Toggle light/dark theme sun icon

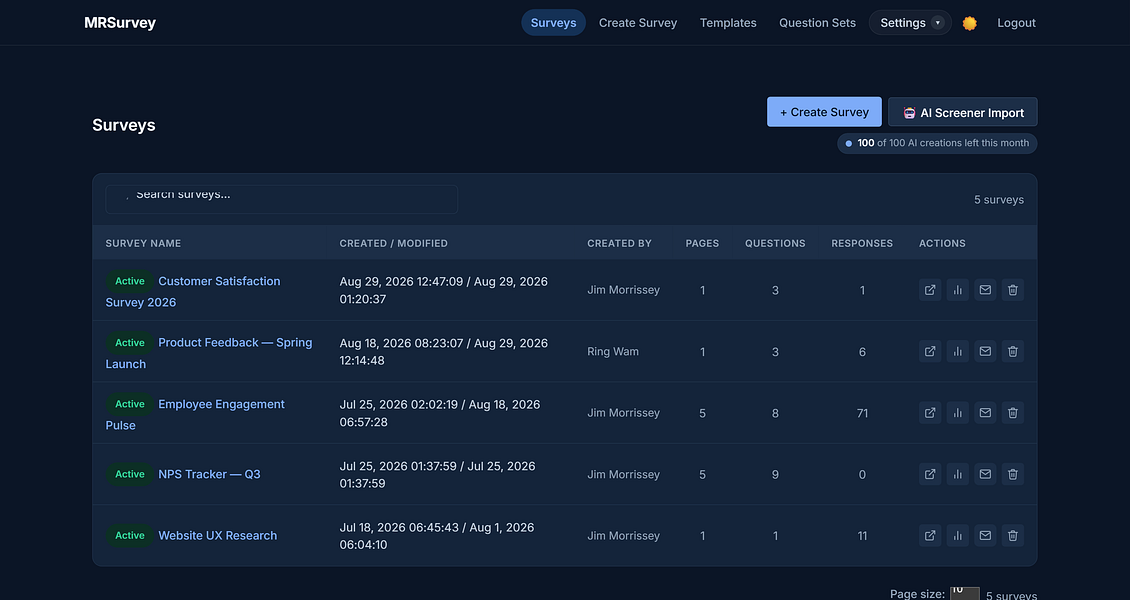[x=970, y=23]
